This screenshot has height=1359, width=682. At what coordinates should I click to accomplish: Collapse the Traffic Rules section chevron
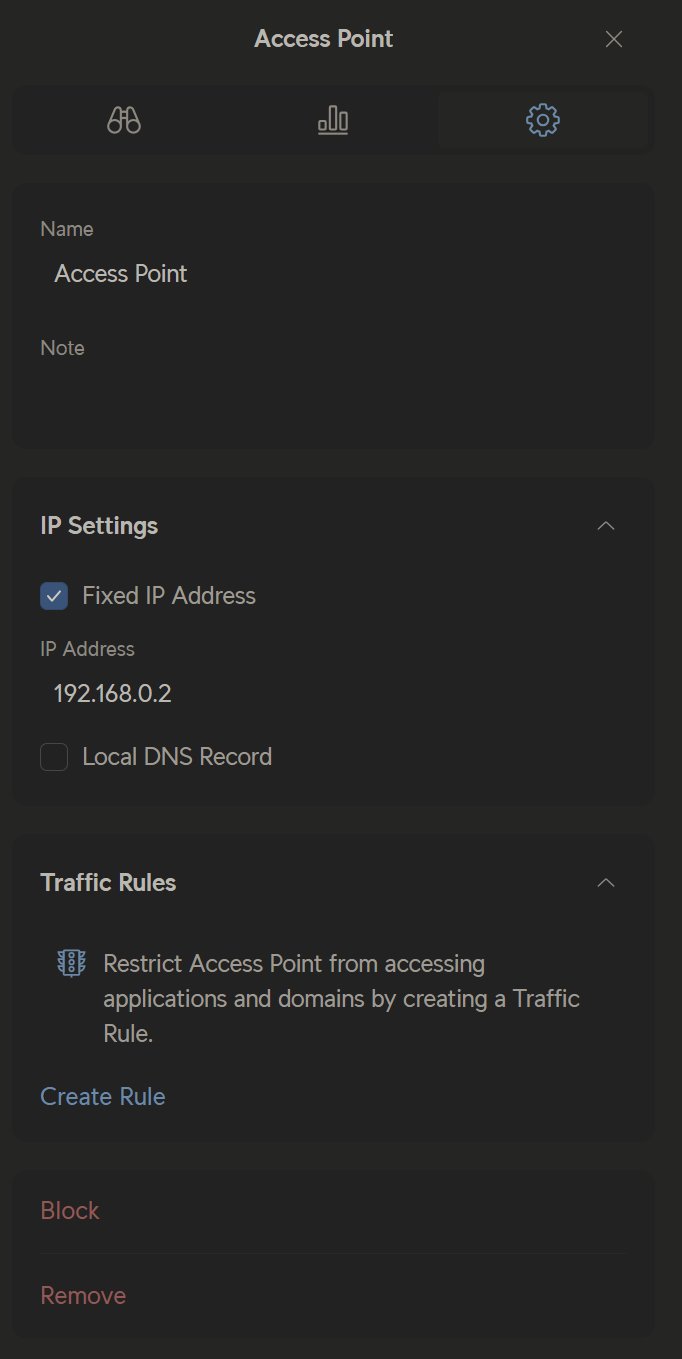pyautogui.click(x=605, y=883)
